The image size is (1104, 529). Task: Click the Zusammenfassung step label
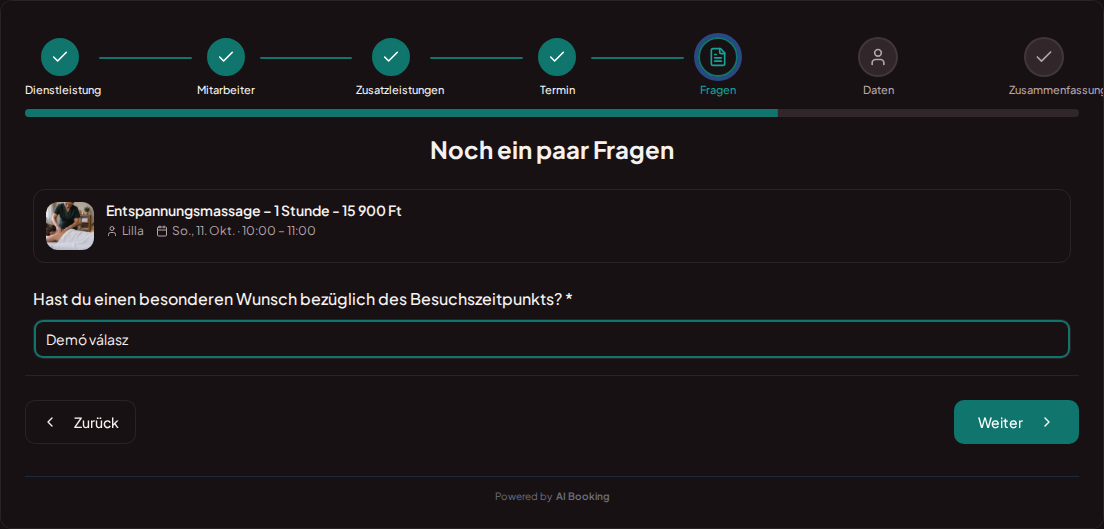[1056, 90]
